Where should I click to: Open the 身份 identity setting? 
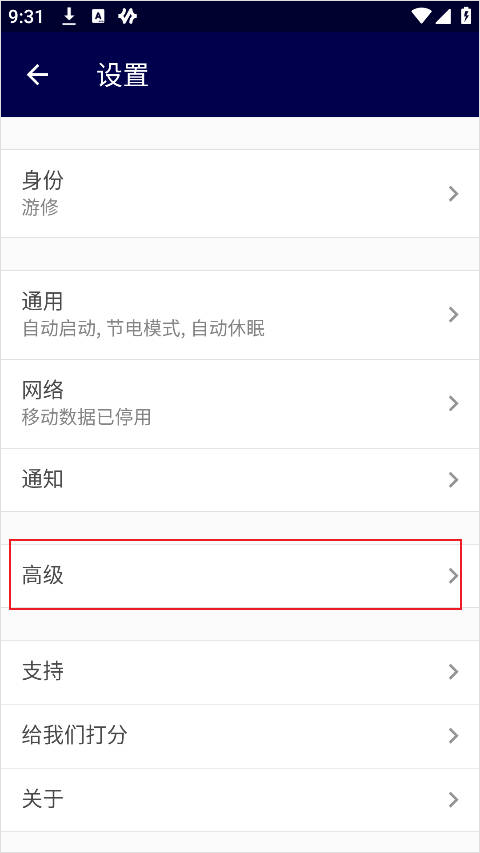[240, 194]
